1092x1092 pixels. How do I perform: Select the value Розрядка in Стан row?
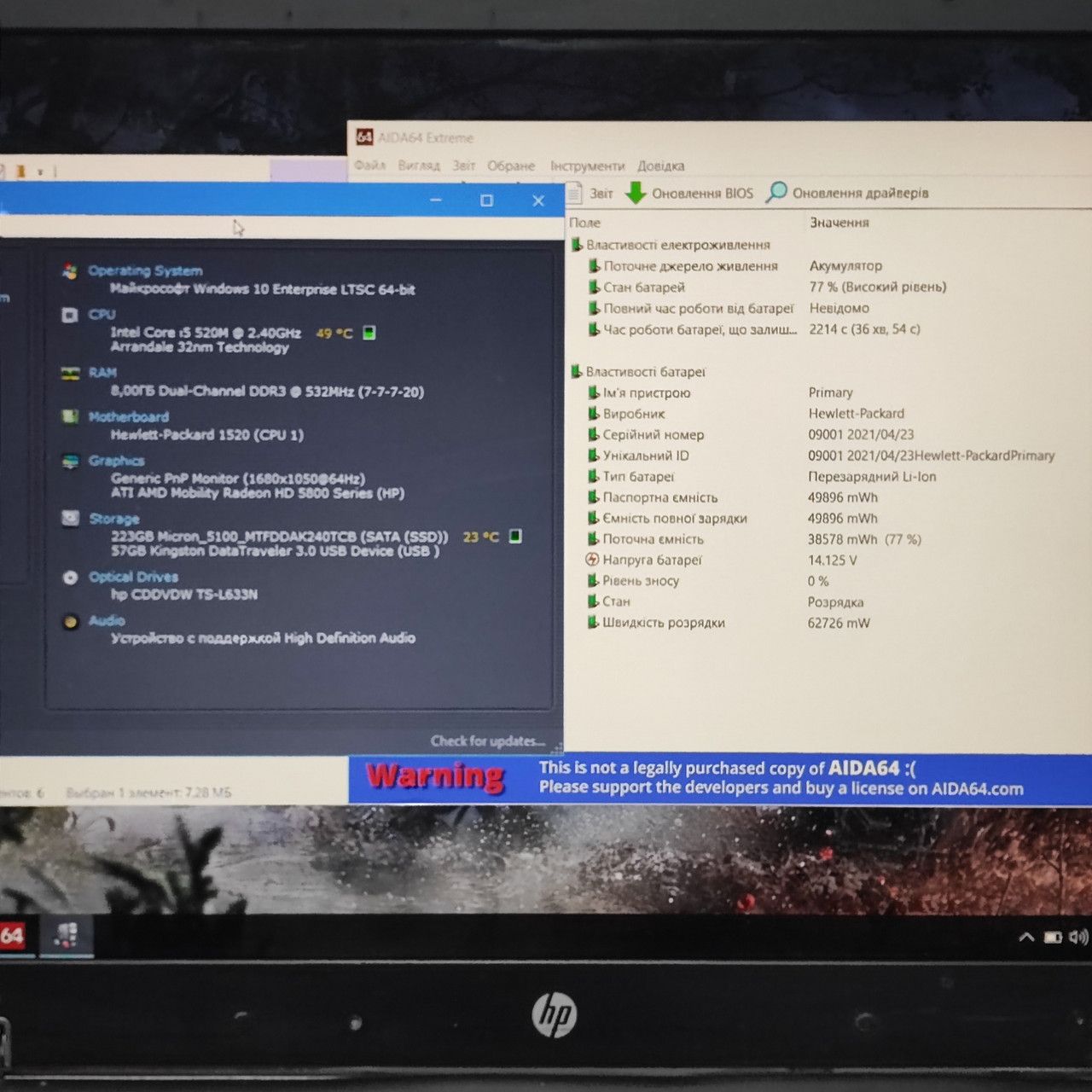(x=835, y=602)
